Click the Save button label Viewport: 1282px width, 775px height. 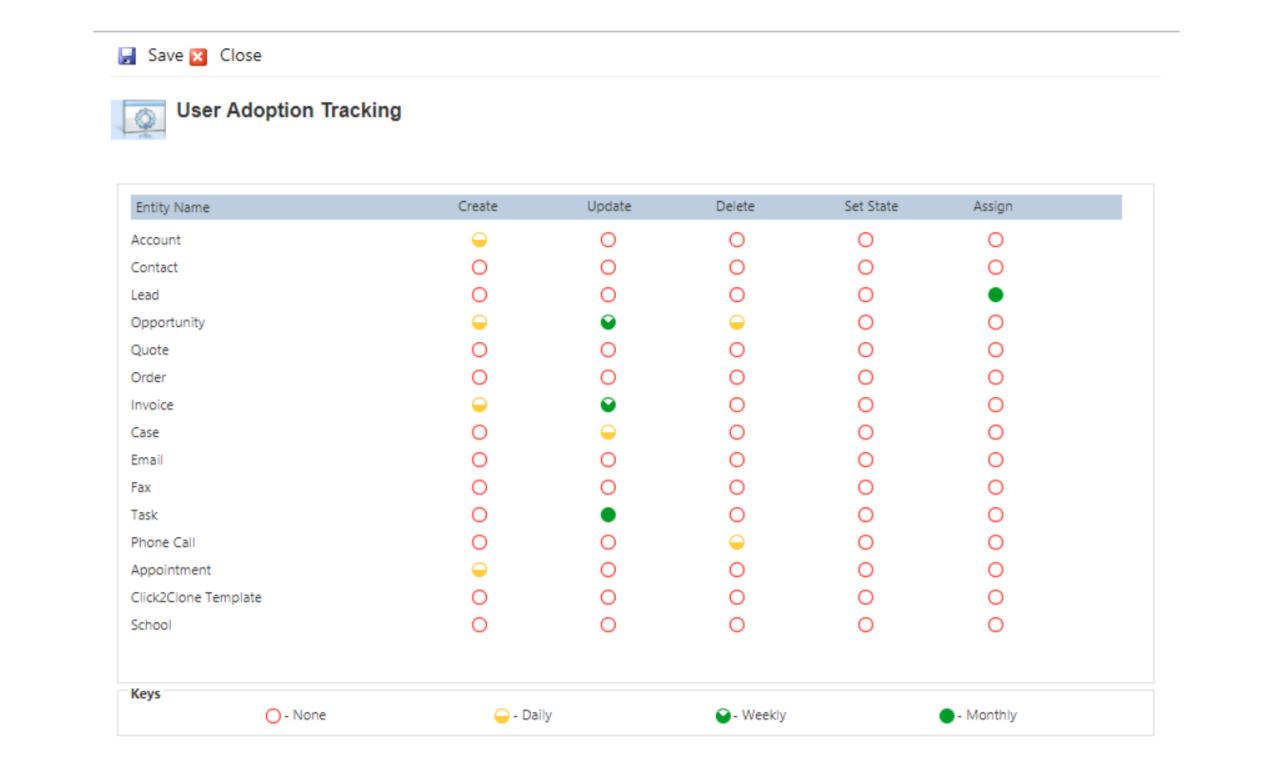(x=165, y=56)
